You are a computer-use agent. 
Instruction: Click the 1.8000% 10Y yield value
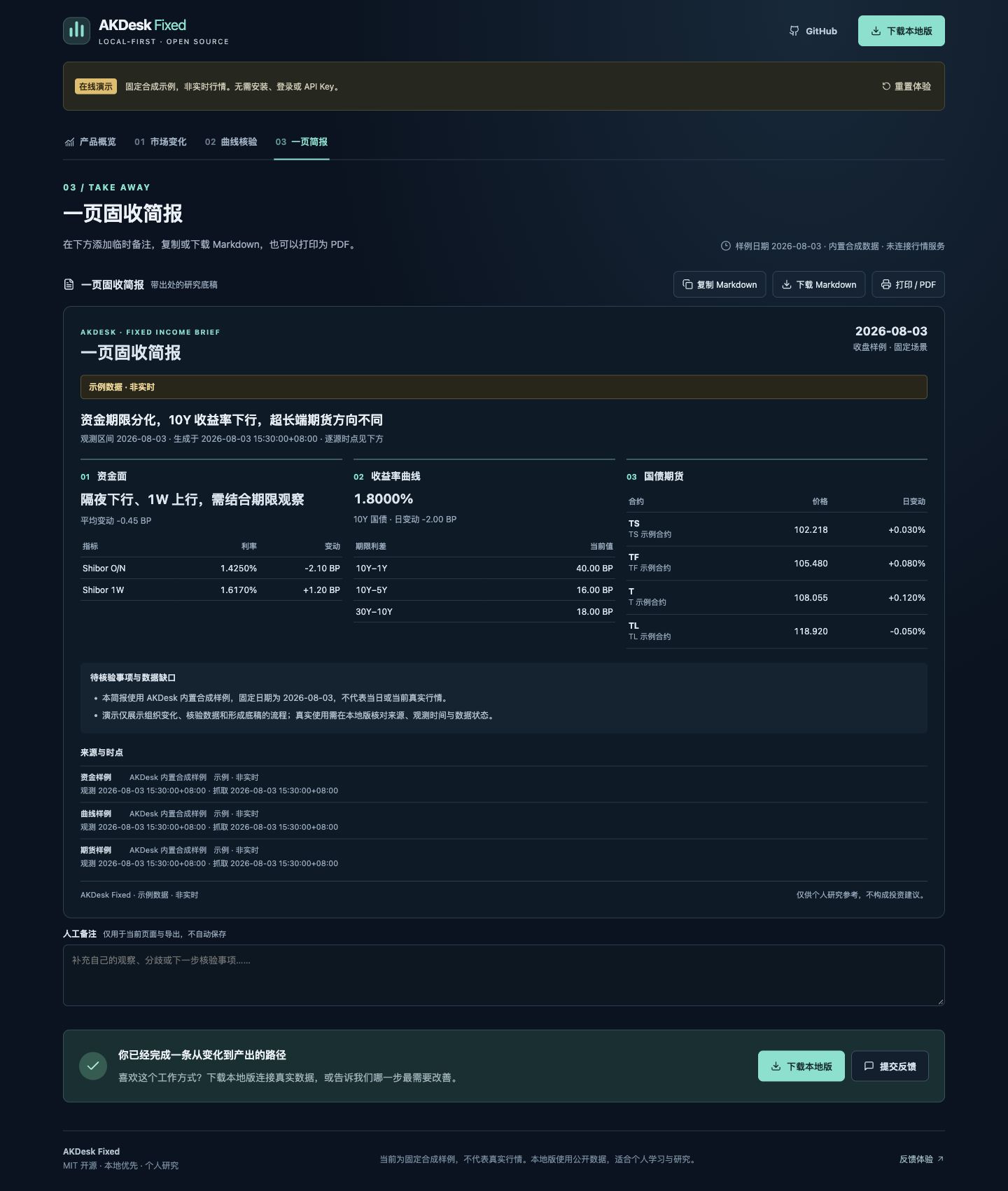click(384, 499)
